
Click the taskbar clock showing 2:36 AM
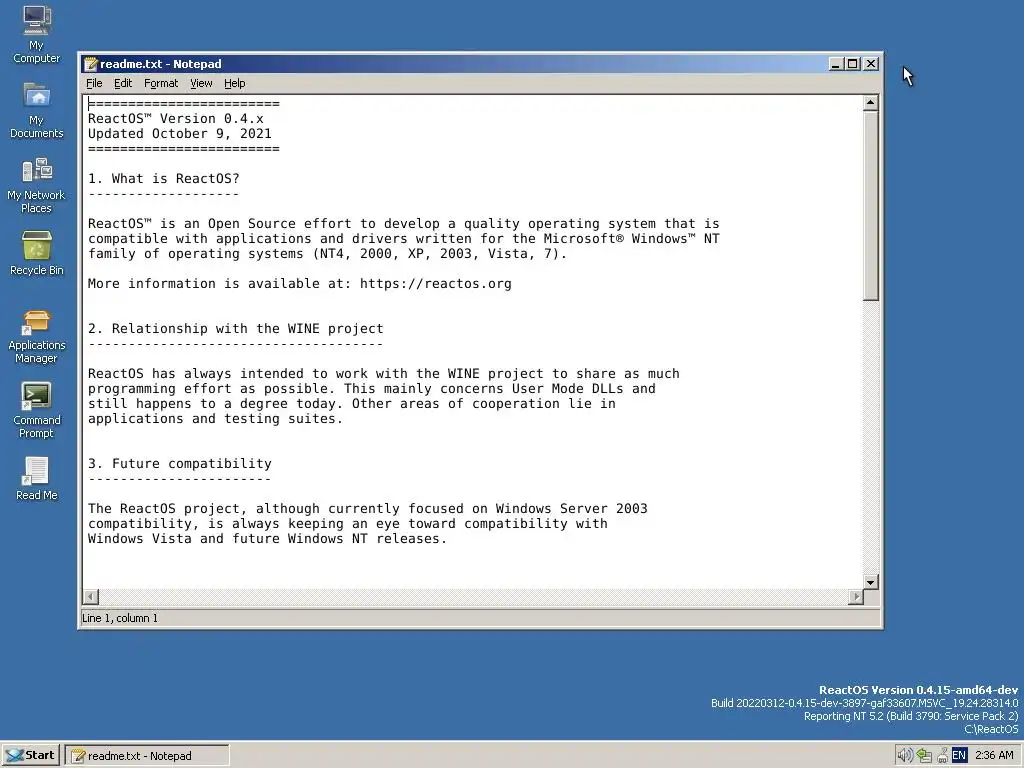point(994,756)
